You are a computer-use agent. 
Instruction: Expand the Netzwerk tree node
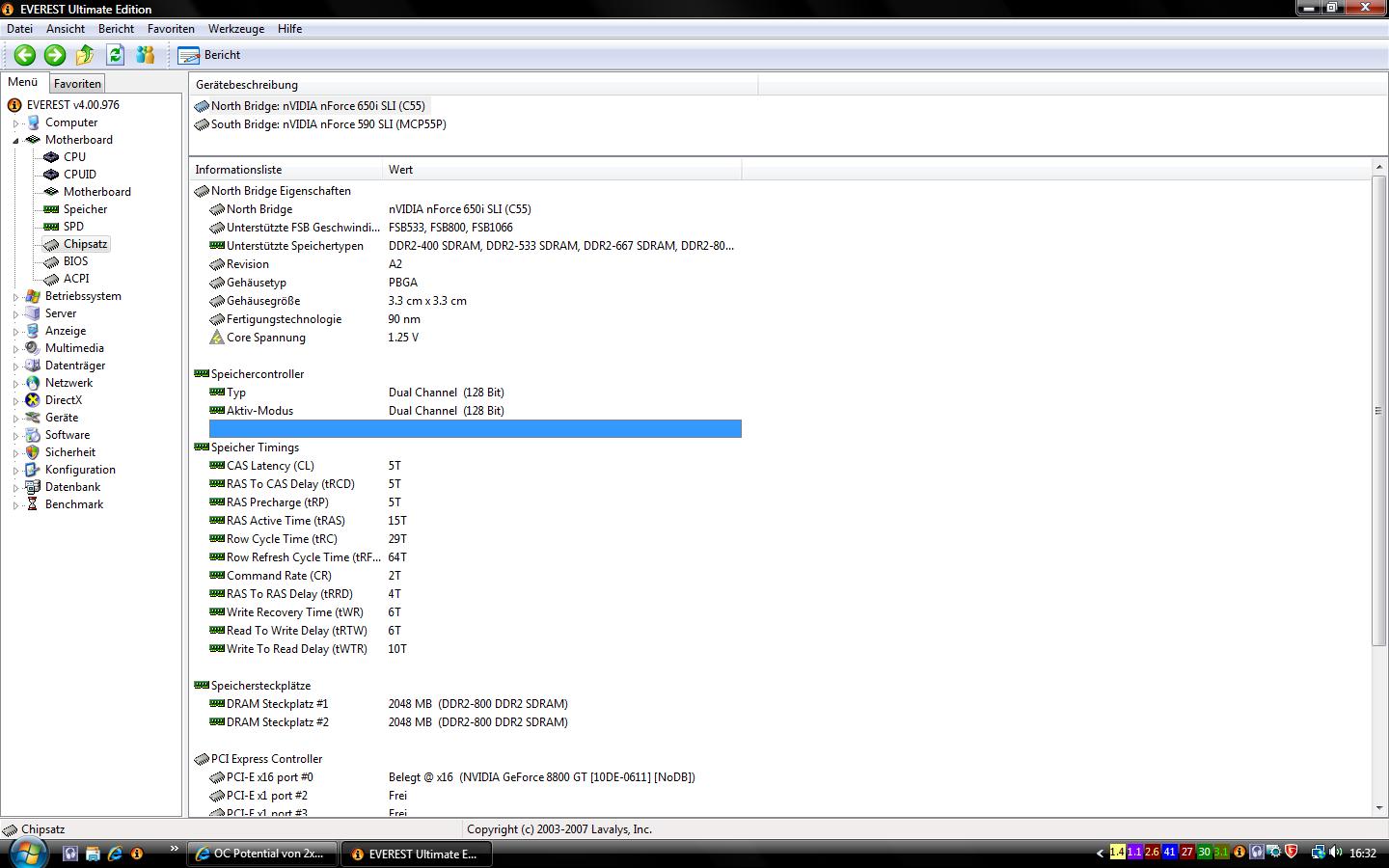(x=16, y=384)
